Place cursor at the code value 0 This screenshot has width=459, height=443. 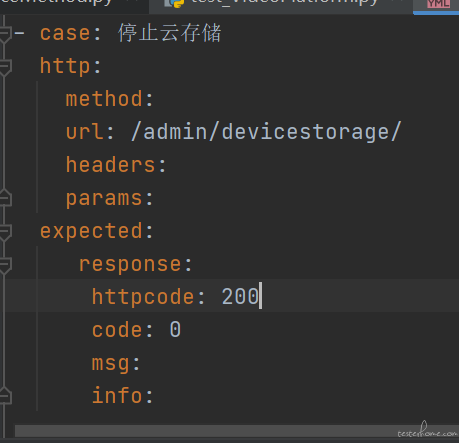(175, 330)
